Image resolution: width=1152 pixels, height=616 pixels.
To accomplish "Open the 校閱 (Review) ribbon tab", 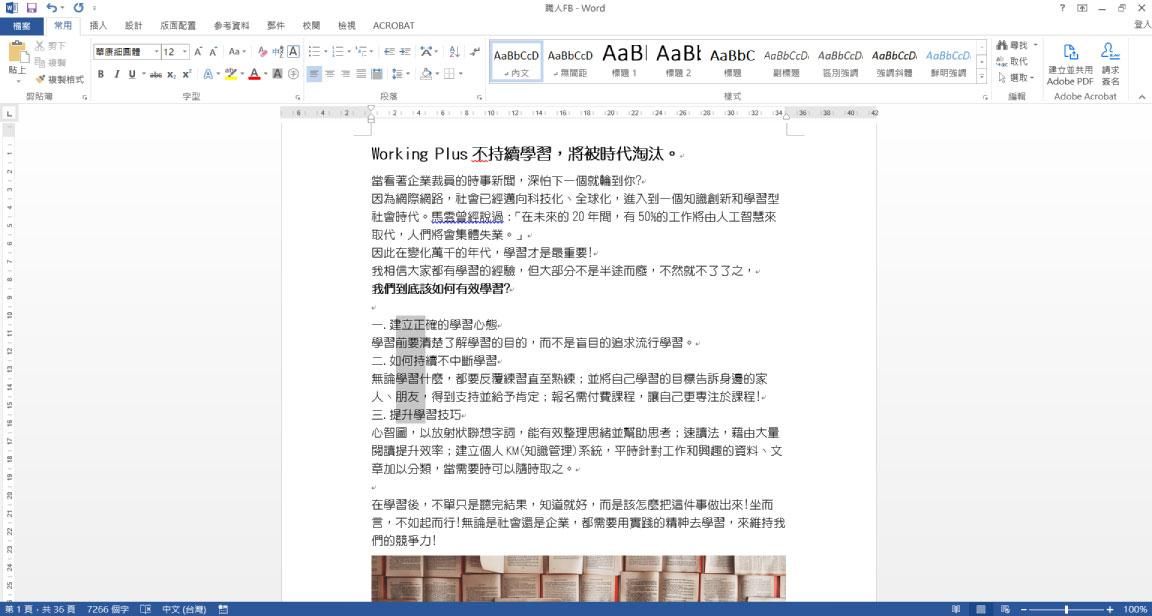I will [x=311, y=25].
